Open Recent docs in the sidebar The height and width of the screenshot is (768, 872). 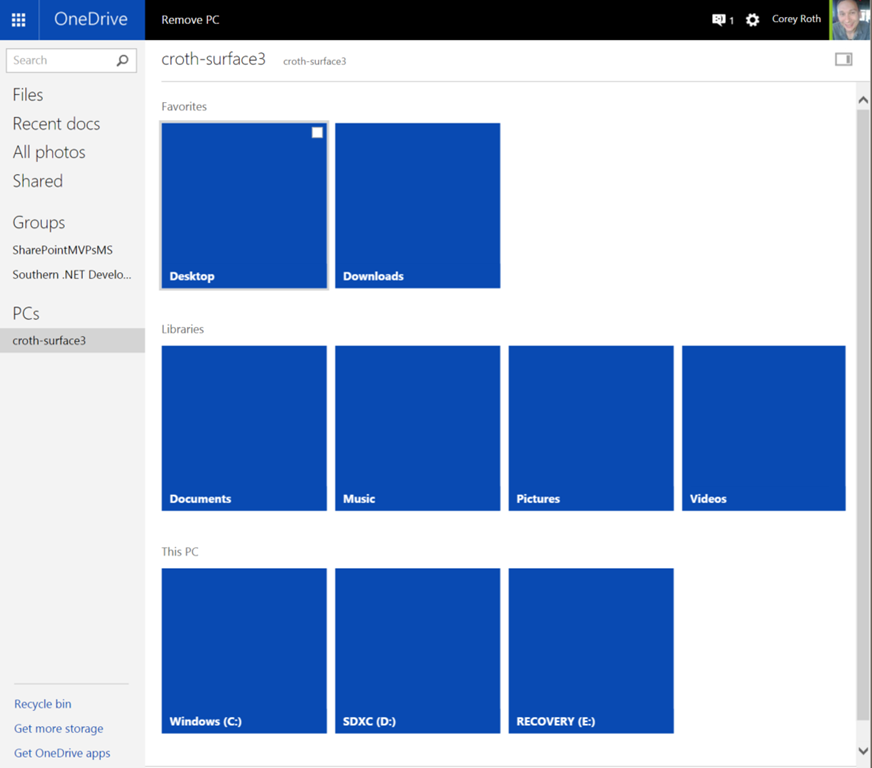click(56, 124)
